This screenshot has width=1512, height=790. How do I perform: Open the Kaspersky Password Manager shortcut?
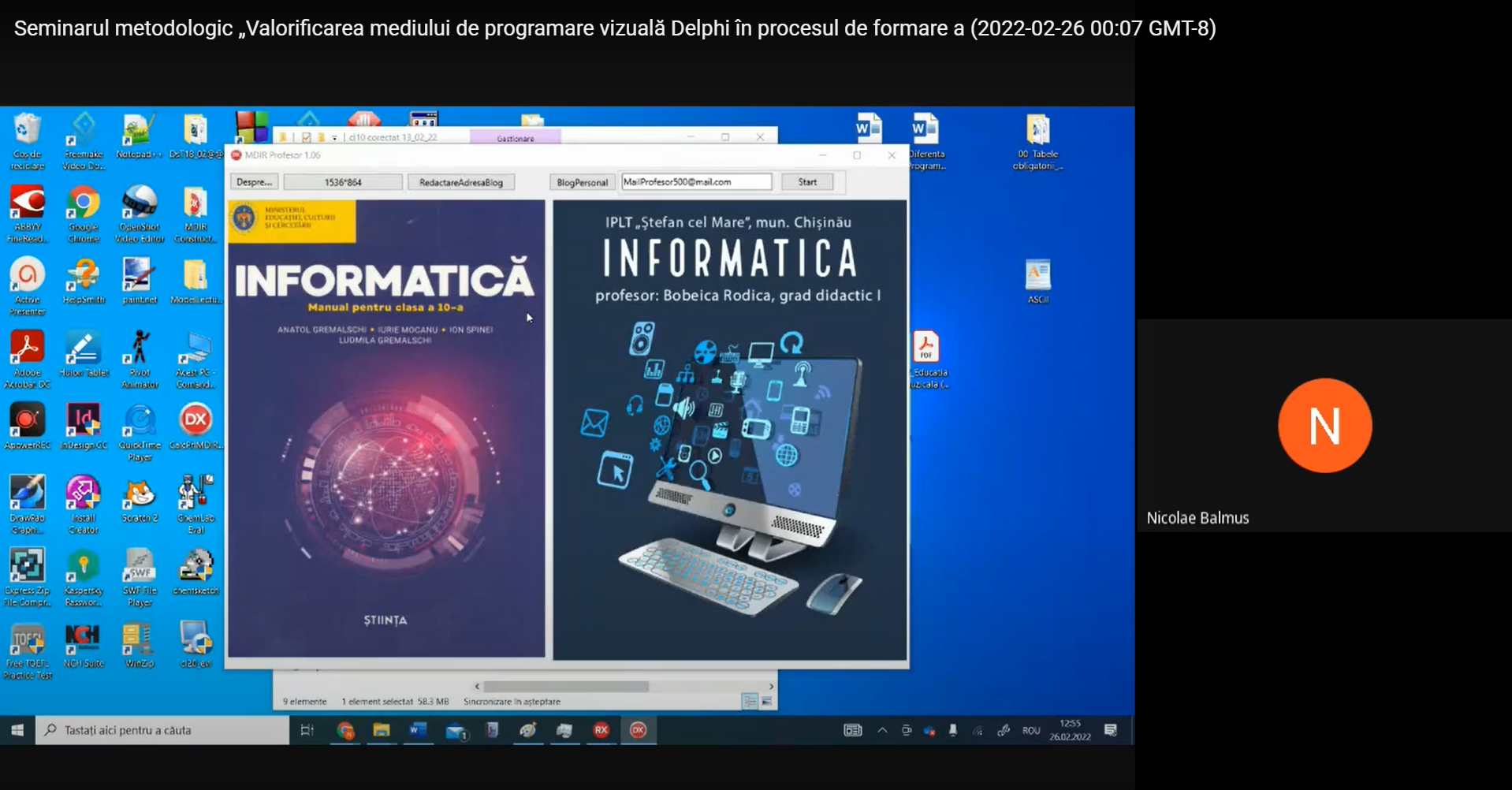[83, 569]
